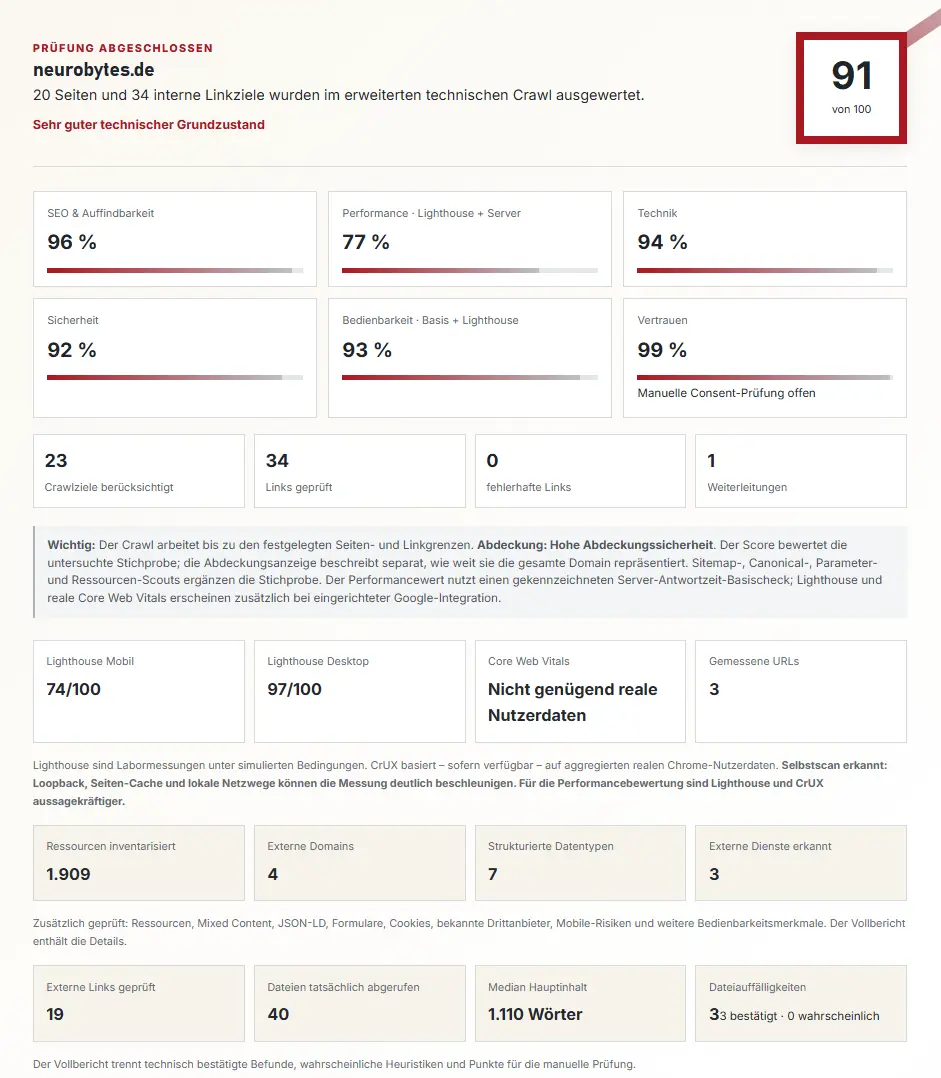Click the overall score 91 badge
The width and height of the screenshot is (941, 1078).
(x=851, y=88)
